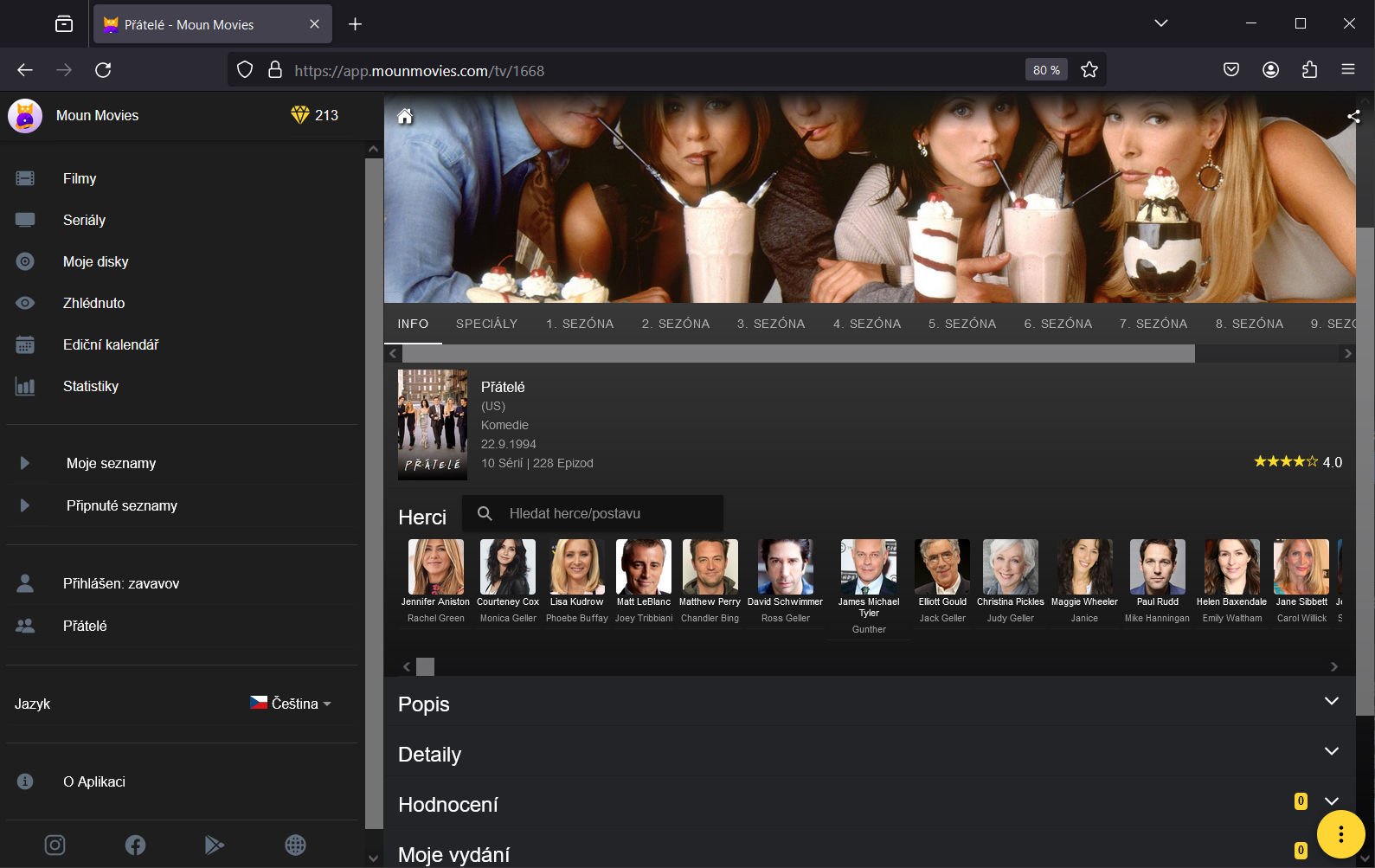
Task: Open the yellow floating actions button
Action: (x=1340, y=834)
